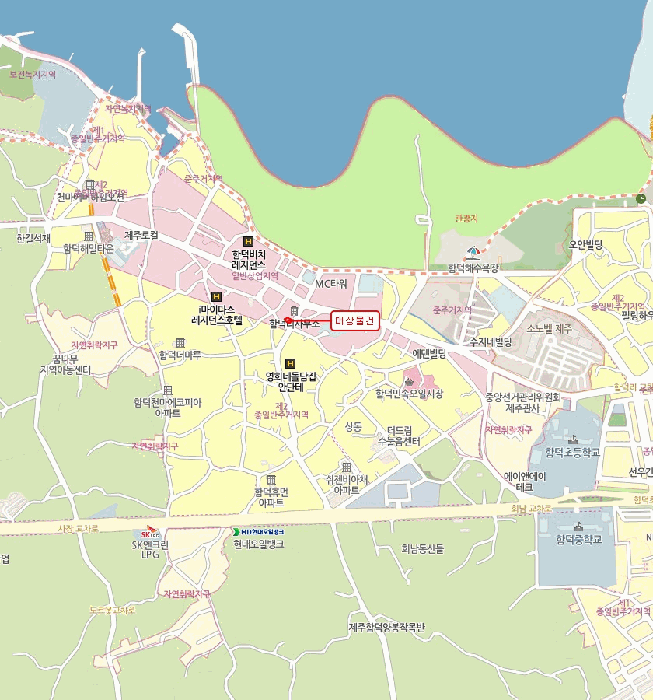Screen dimensions: 653x700
Task: Click the 에덴빌딩 label
Action: pyautogui.click(x=429, y=354)
